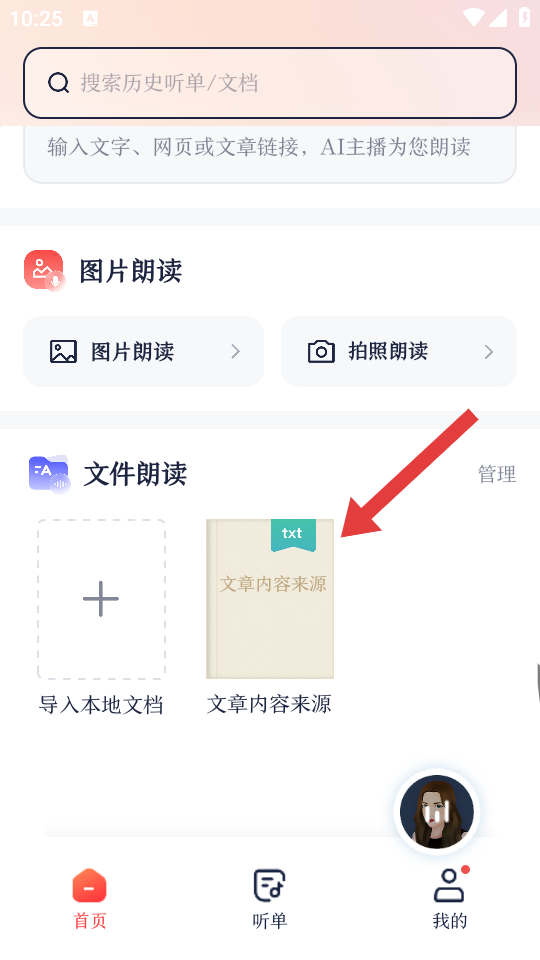Open the floating AI anchor avatar
This screenshot has height=960, width=540.
click(437, 811)
